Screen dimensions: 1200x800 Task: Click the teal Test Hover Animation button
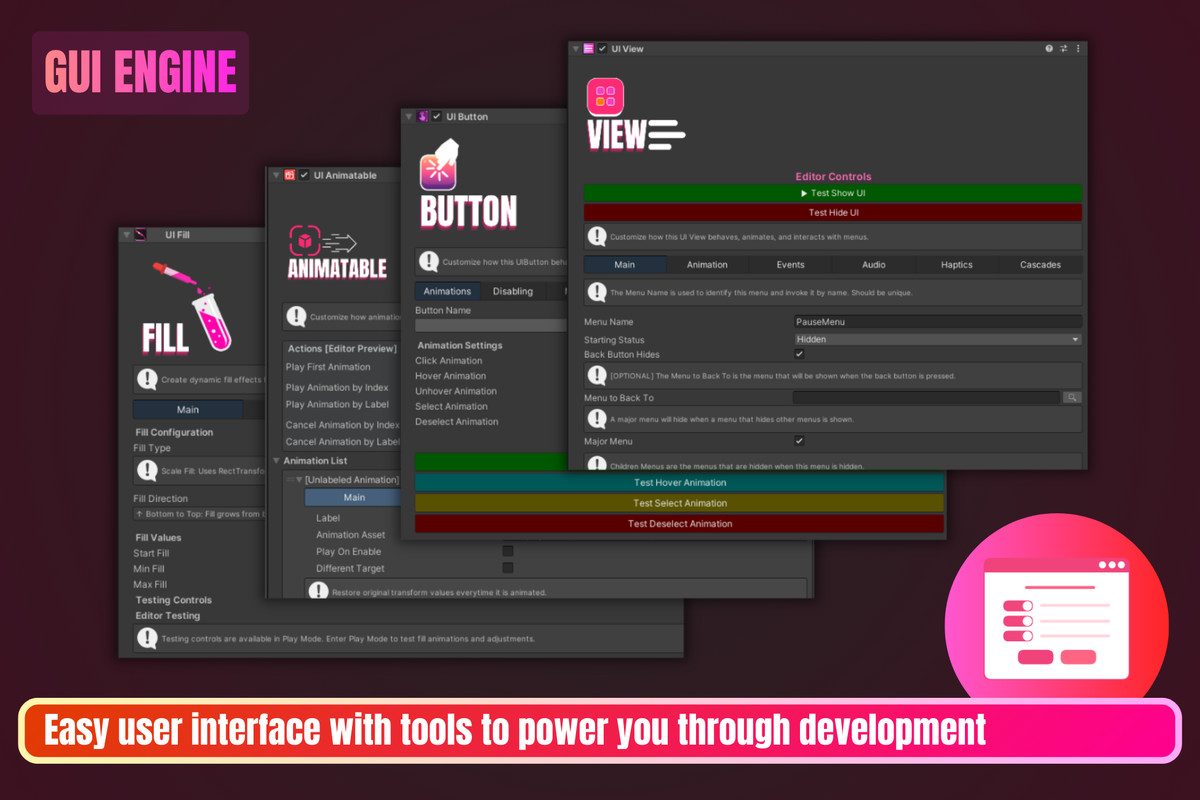click(679, 482)
